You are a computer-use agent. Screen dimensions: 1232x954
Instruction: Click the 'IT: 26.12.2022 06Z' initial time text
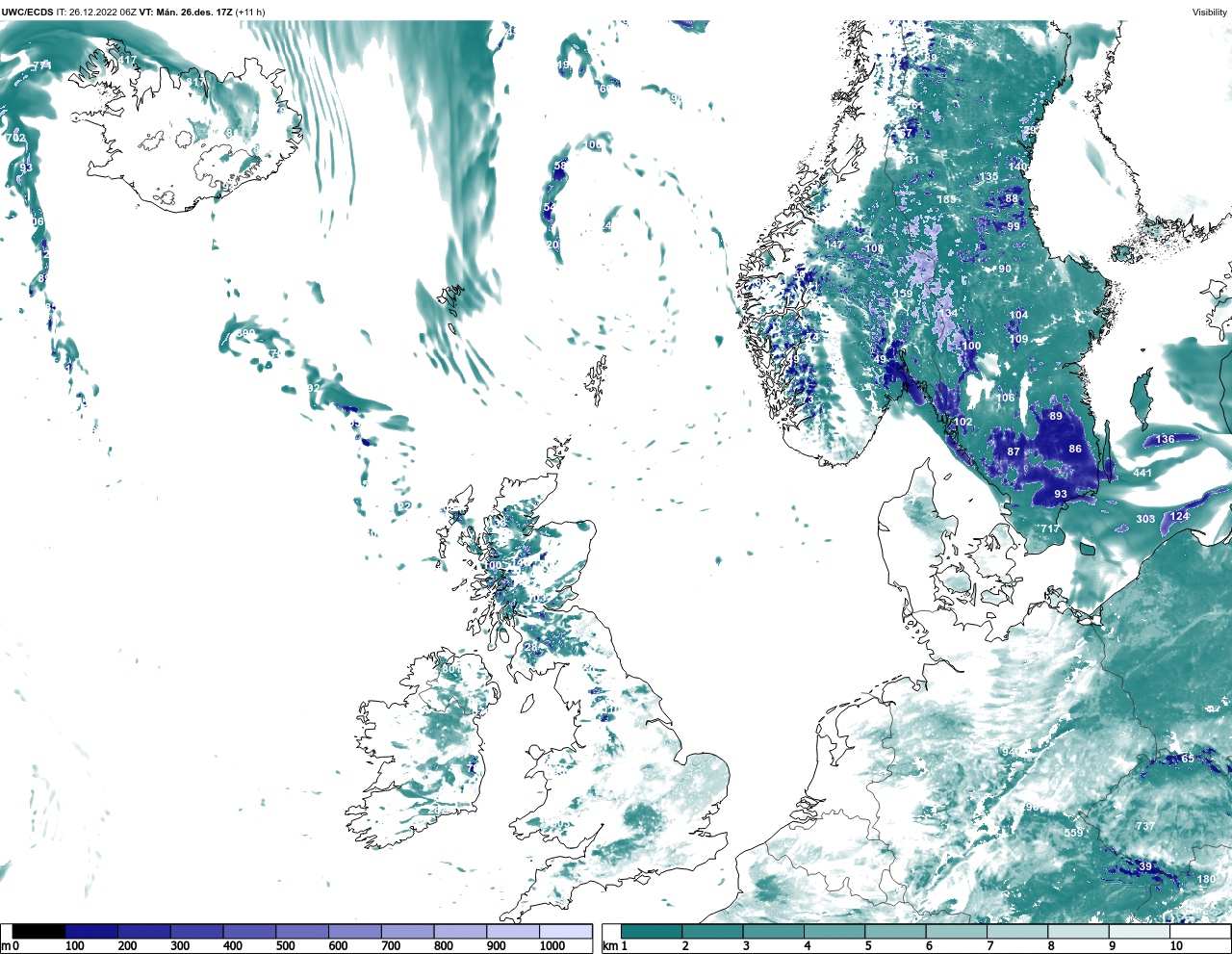[94, 13]
